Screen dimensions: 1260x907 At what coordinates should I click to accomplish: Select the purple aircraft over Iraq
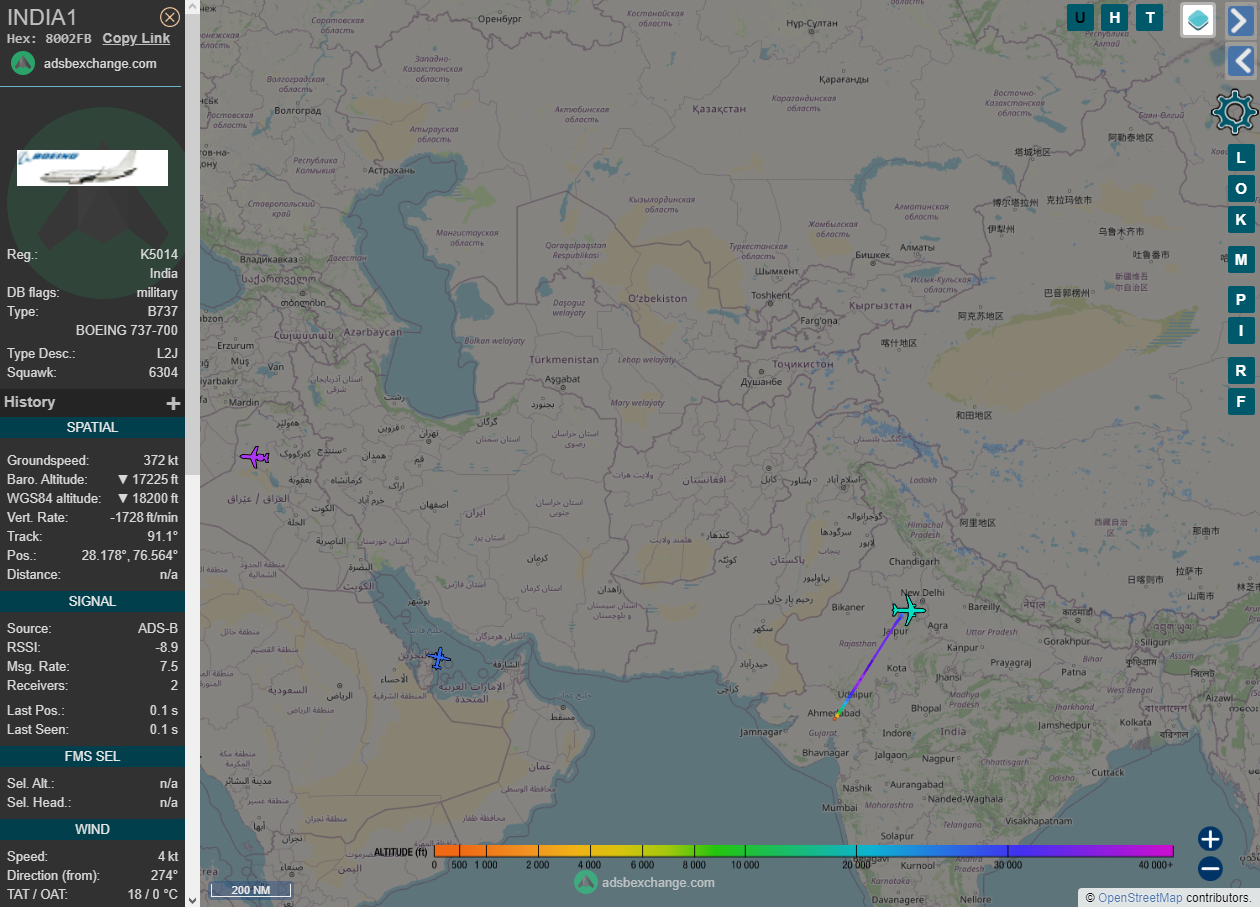[255, 457]
